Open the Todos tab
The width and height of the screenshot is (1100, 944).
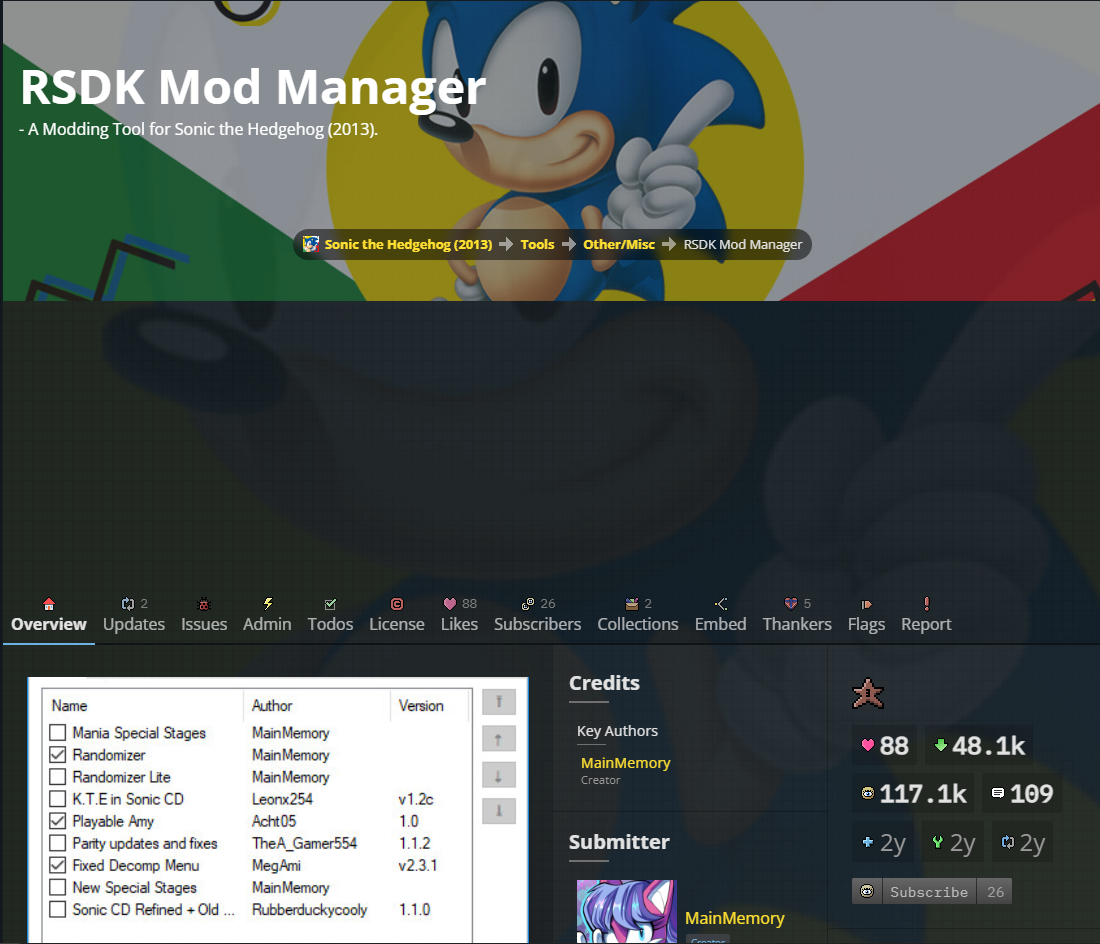[x=330, y=616]
